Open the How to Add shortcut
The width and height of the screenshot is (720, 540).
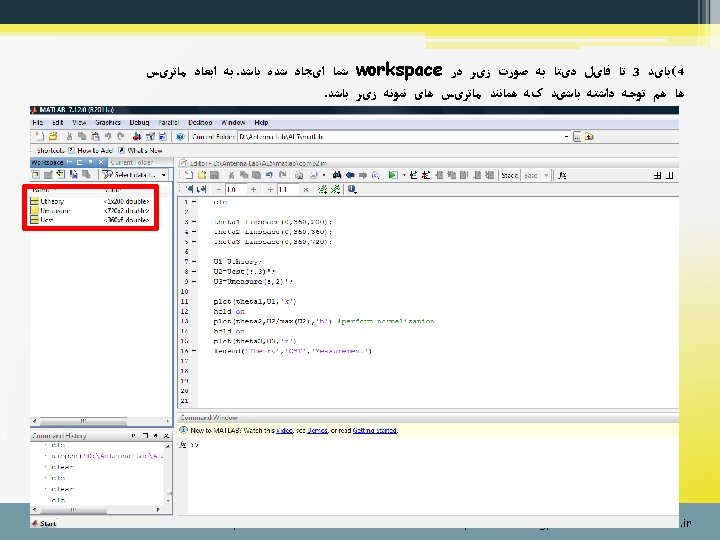90,150
